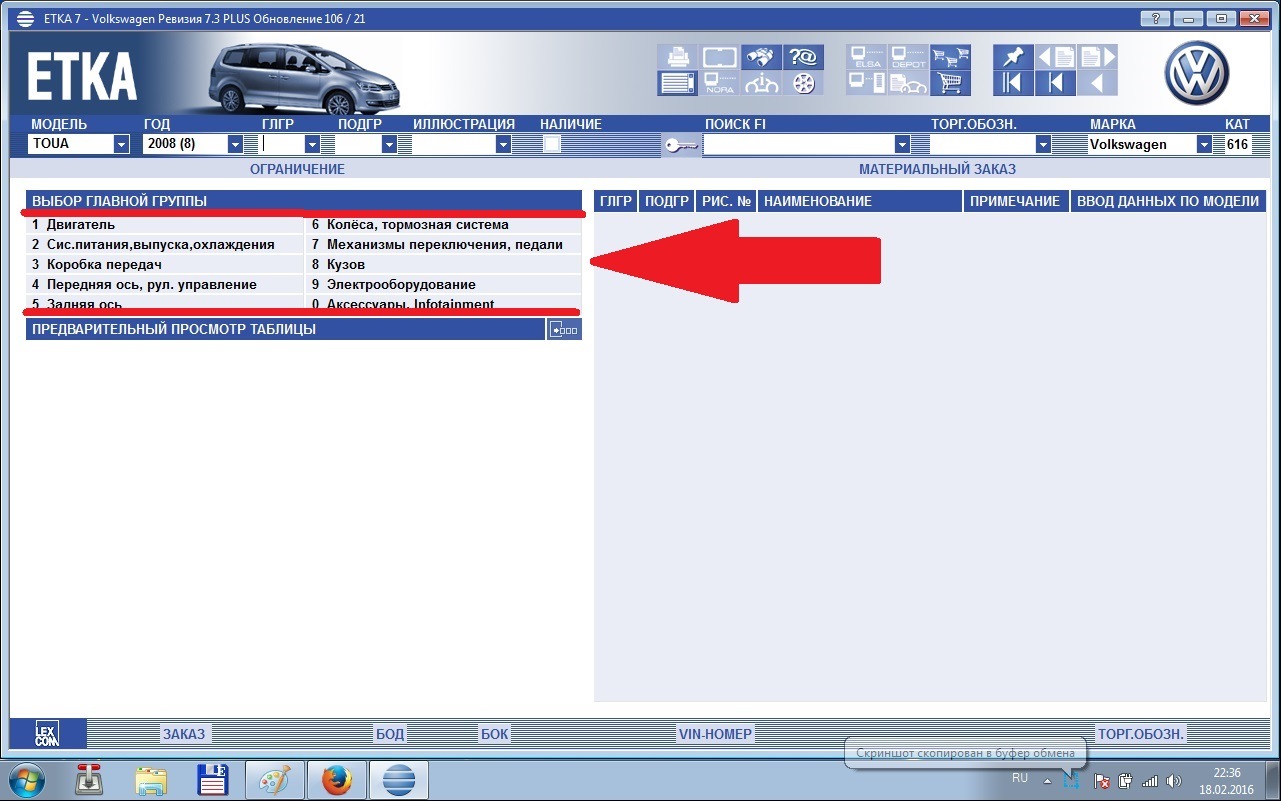Image resolution: width=1281 pixels, height=801 pixels.
Task: Open the DEPOT connection icon
Action: click(908, 57)
